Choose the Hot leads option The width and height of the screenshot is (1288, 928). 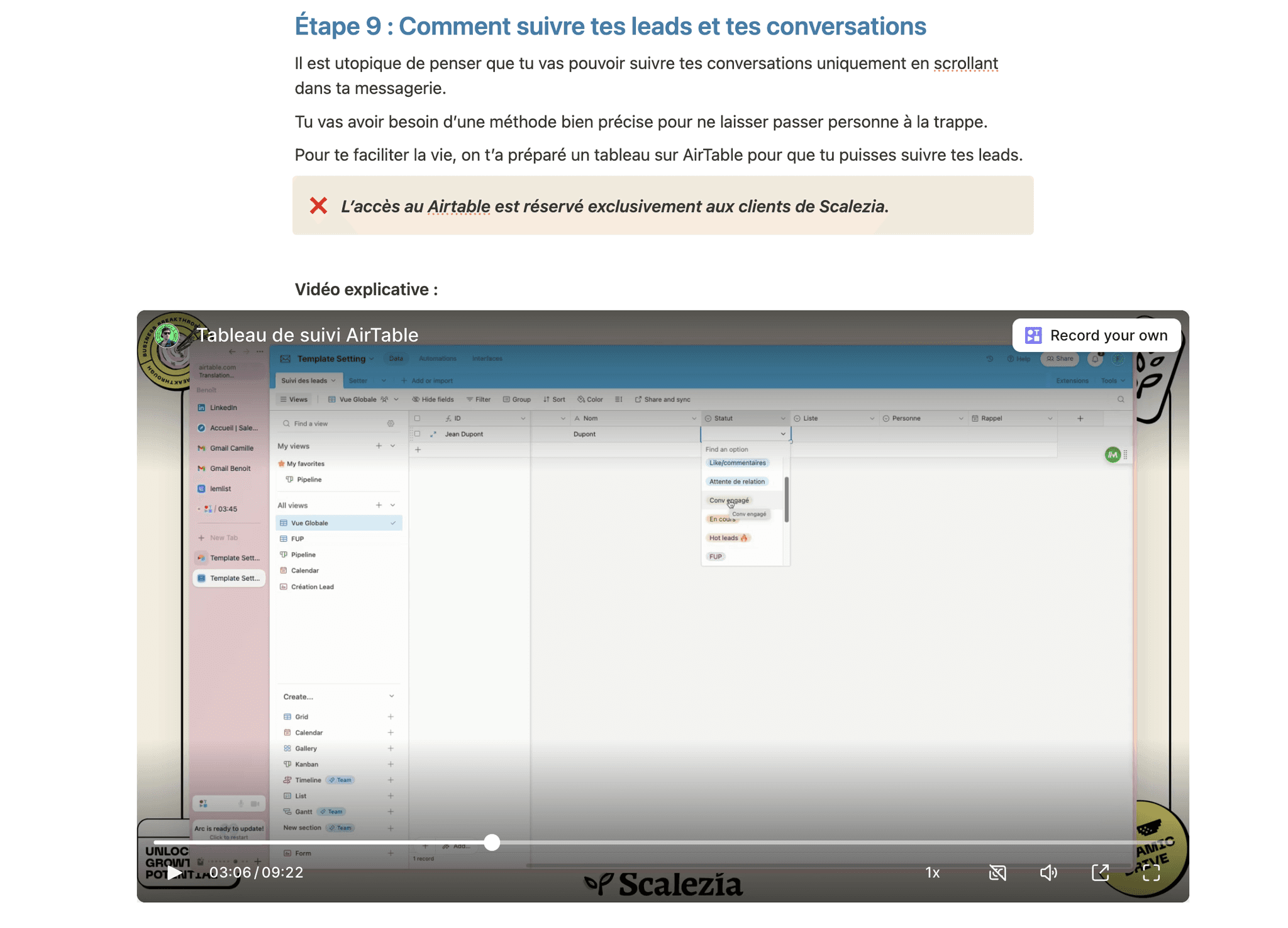728,538
